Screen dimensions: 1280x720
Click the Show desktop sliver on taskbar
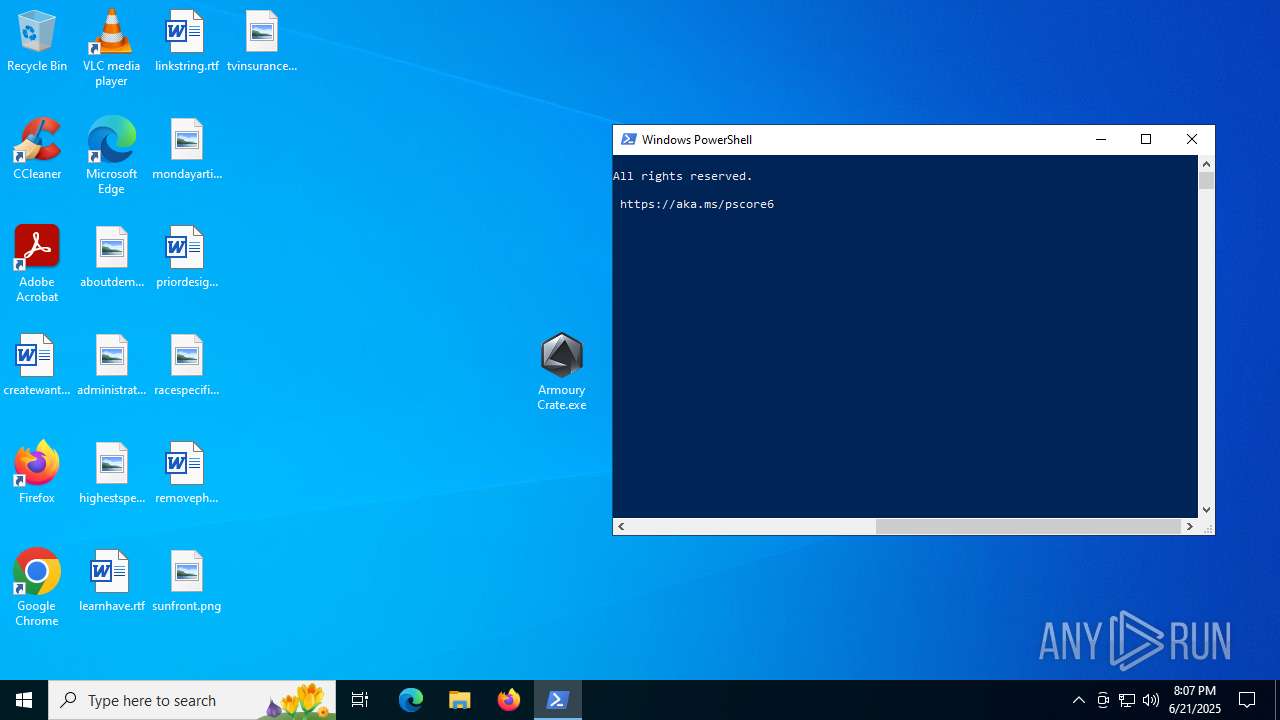click(x=1277, y=700)
